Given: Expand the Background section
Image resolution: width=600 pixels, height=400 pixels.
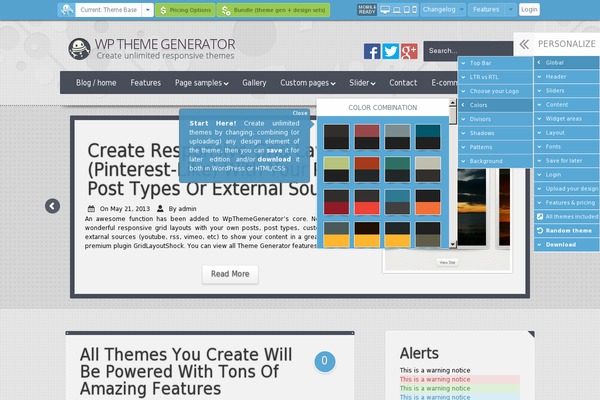Looking at the screenshot, I should point(495,161).
